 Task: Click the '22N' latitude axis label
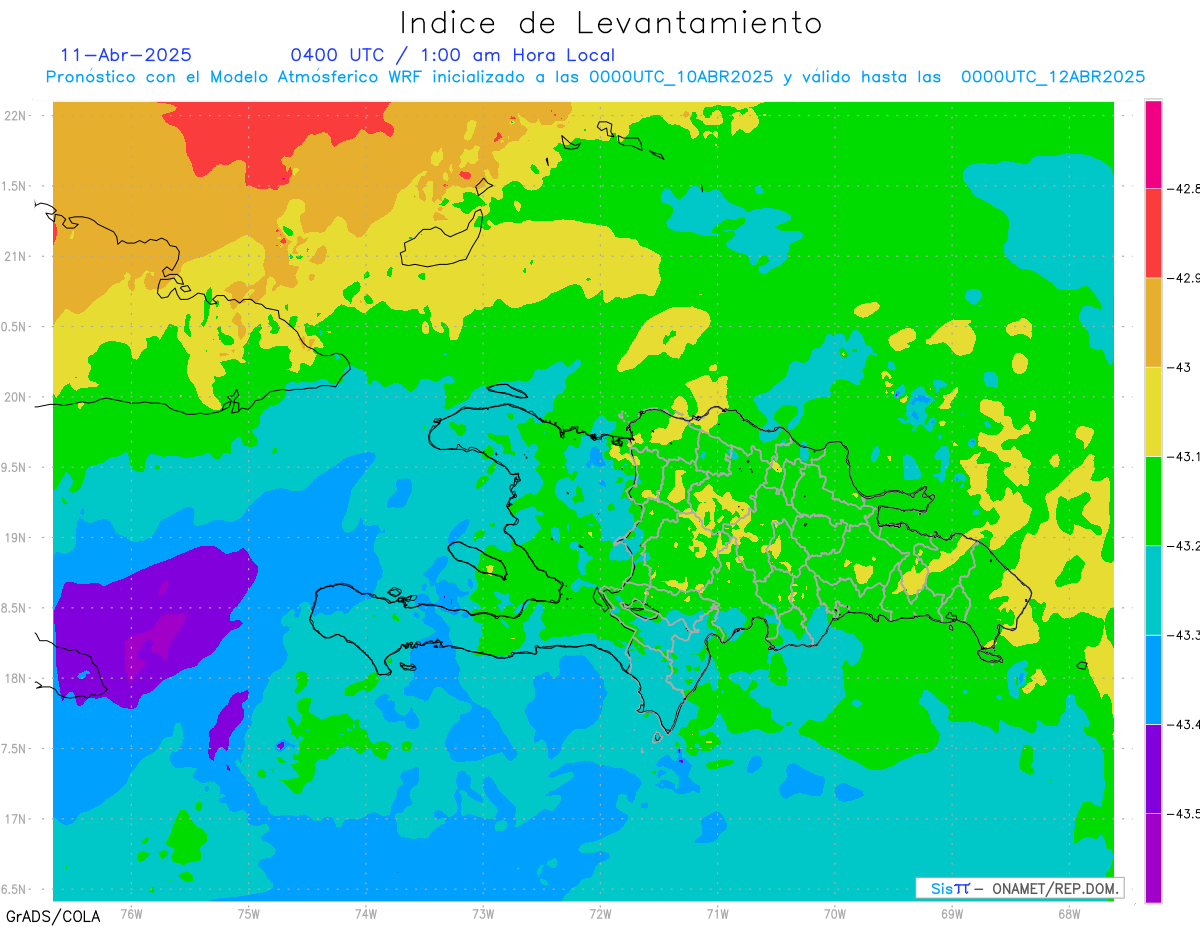point(15,115)
